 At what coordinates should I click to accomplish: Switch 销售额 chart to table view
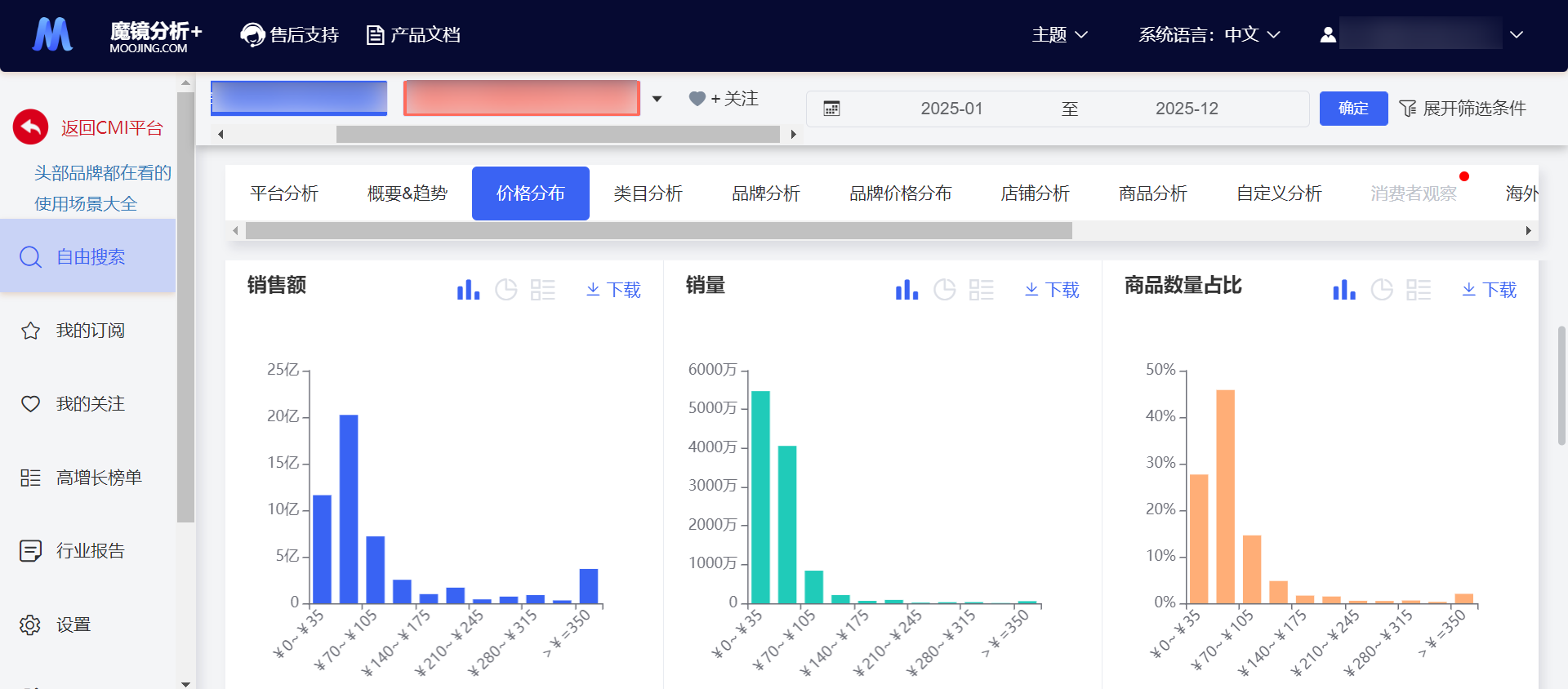(x=543, y=290)
